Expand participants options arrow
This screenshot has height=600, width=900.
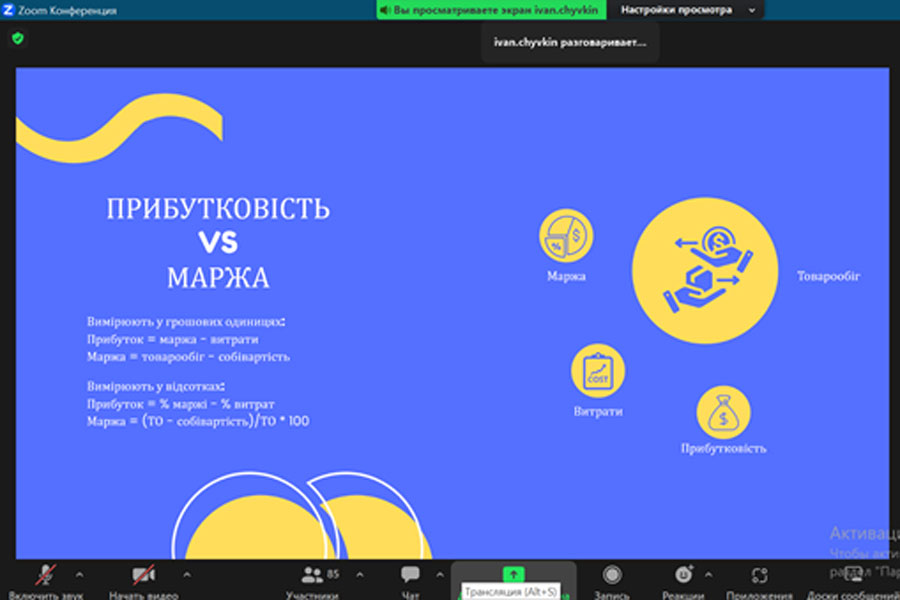tap(359, 574)
